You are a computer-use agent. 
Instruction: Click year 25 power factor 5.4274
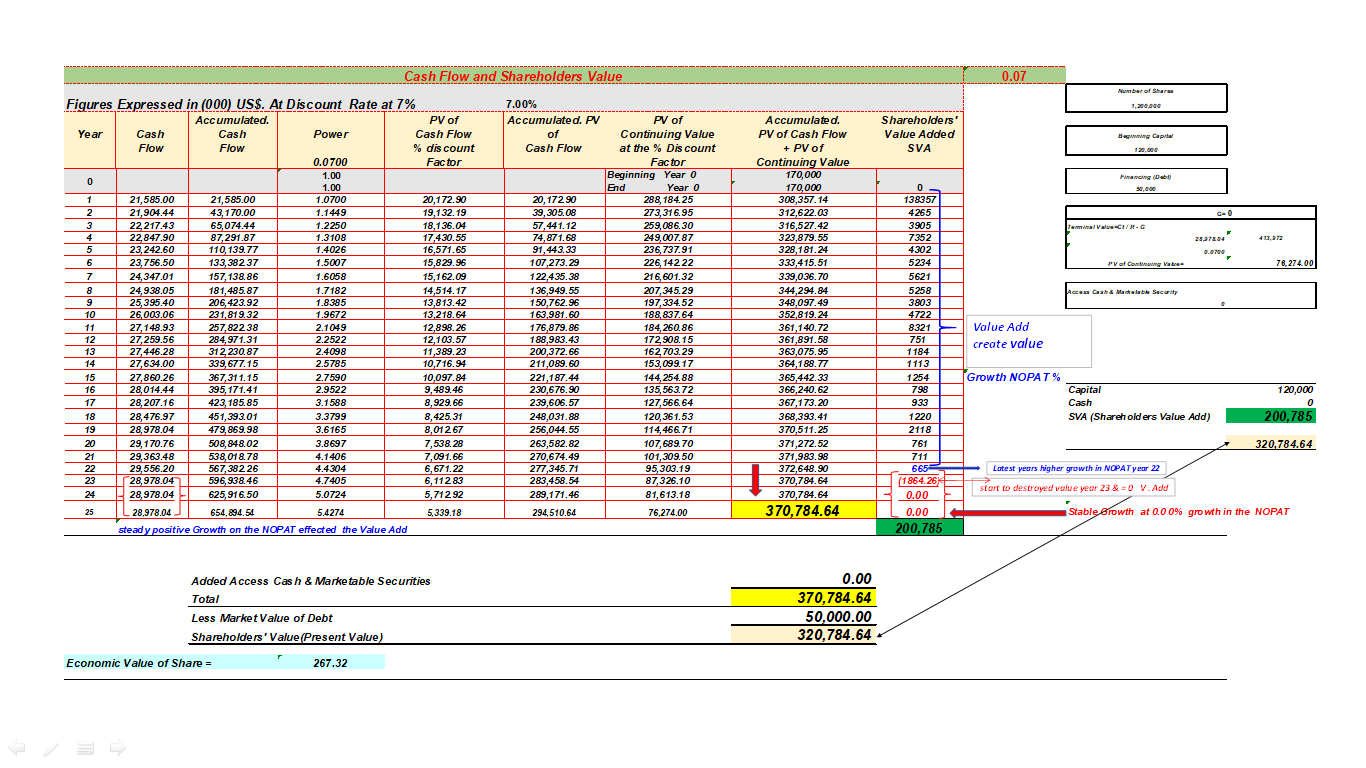pyautogui.click(x=330, y=512)
